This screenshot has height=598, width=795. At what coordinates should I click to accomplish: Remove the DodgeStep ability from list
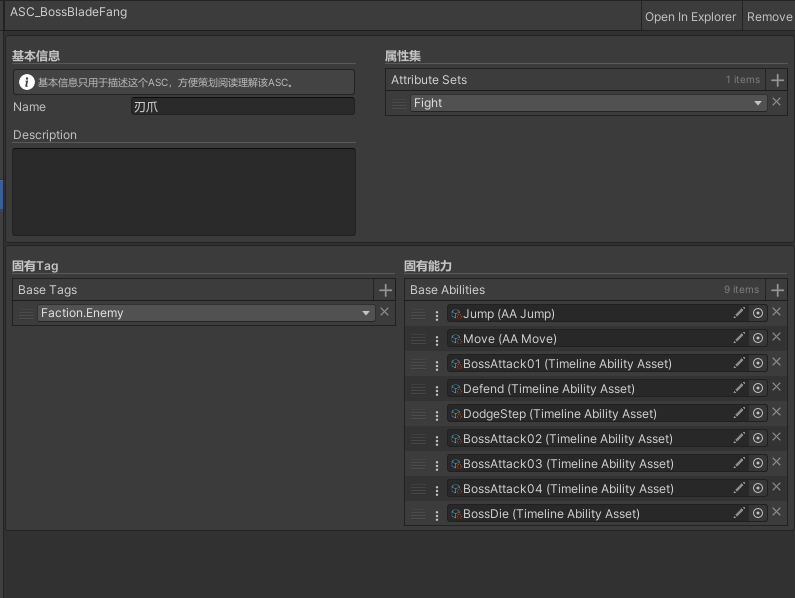point(776,412)
